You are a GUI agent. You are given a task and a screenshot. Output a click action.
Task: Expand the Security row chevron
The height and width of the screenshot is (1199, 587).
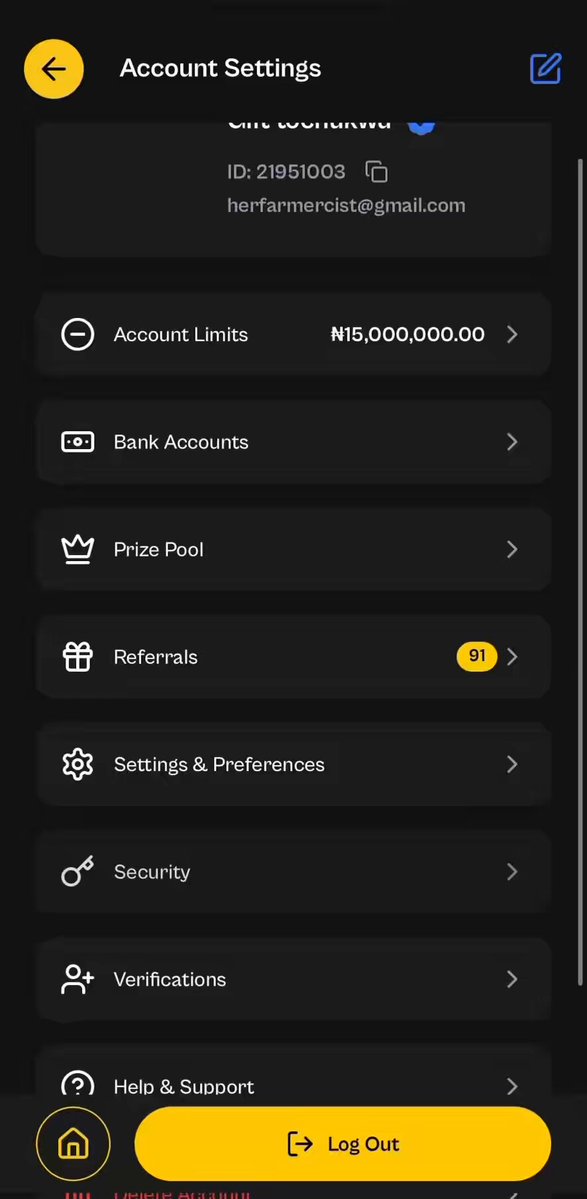pos(512,872)
